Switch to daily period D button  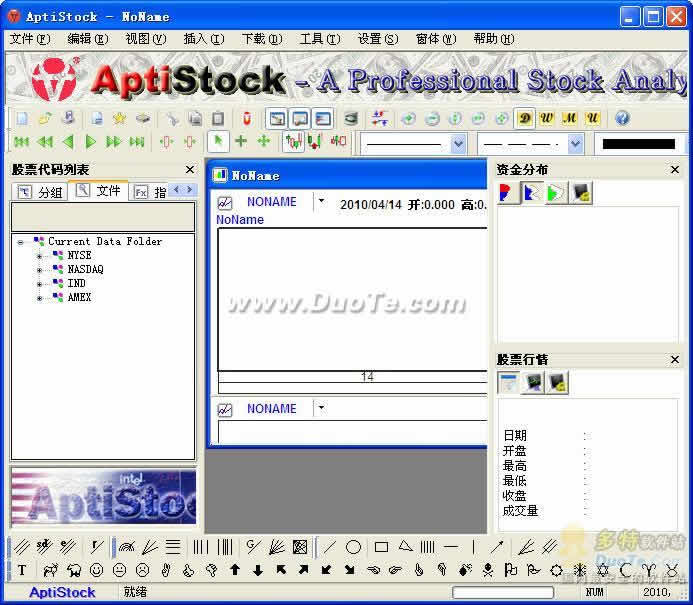click(x=525, y=118)
